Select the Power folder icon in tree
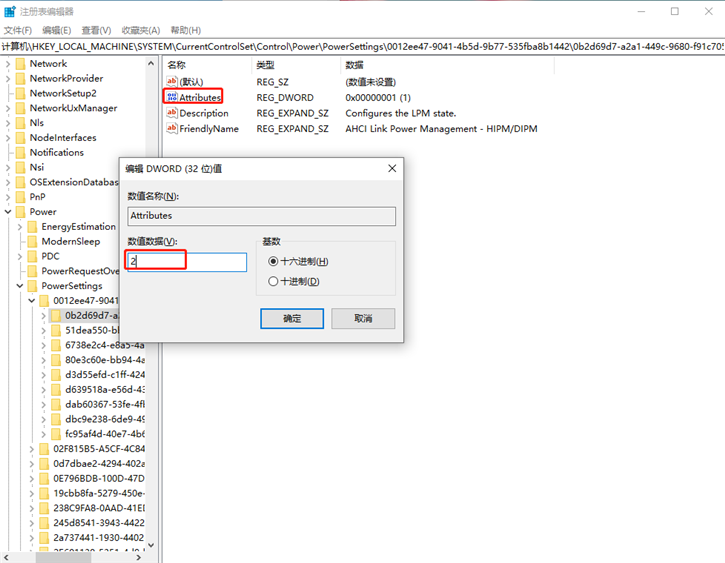Screen dimensions: 725x563 (20, 212)
